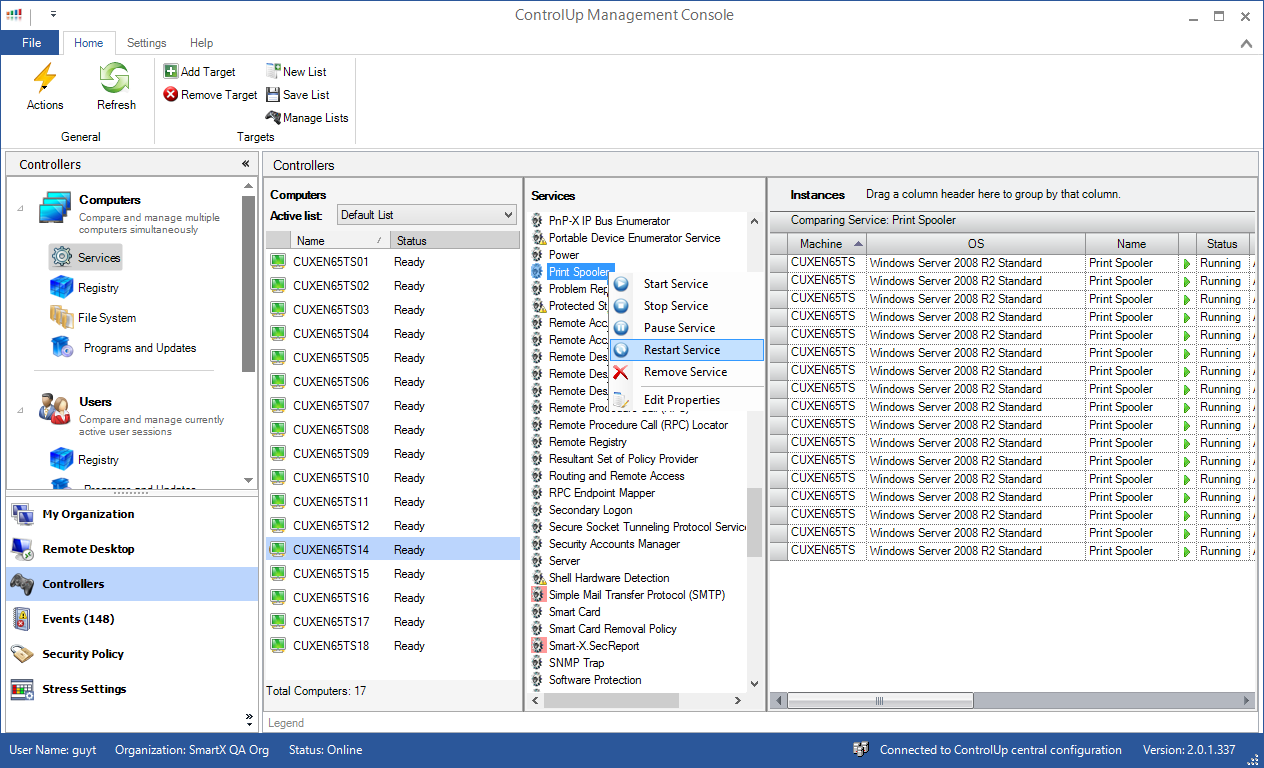Collapse the Users tree section
The height and width of the screenshot is (768, 1264).
pyautogui.click(x=21, y=410)
